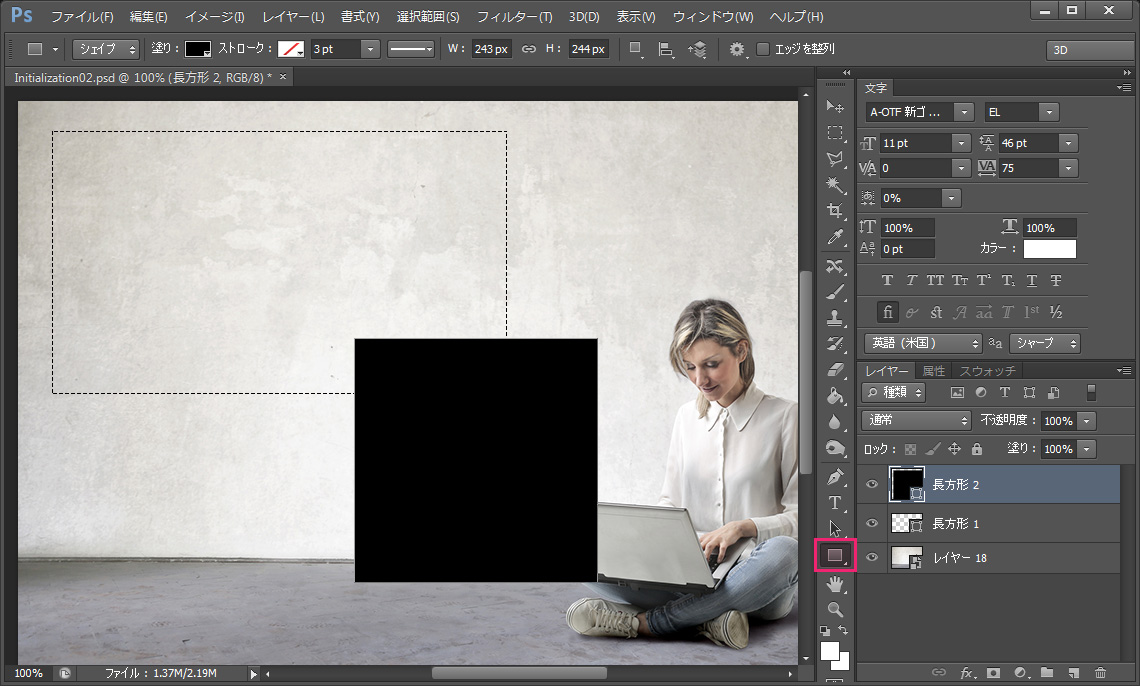Enable the エッジを整列 checkbox

[763, 48]
